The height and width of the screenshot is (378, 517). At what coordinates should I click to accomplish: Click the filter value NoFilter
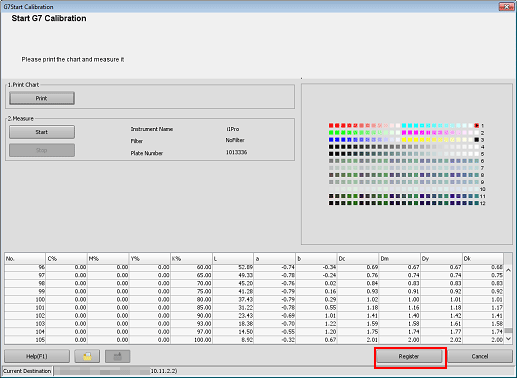point(235,140)
